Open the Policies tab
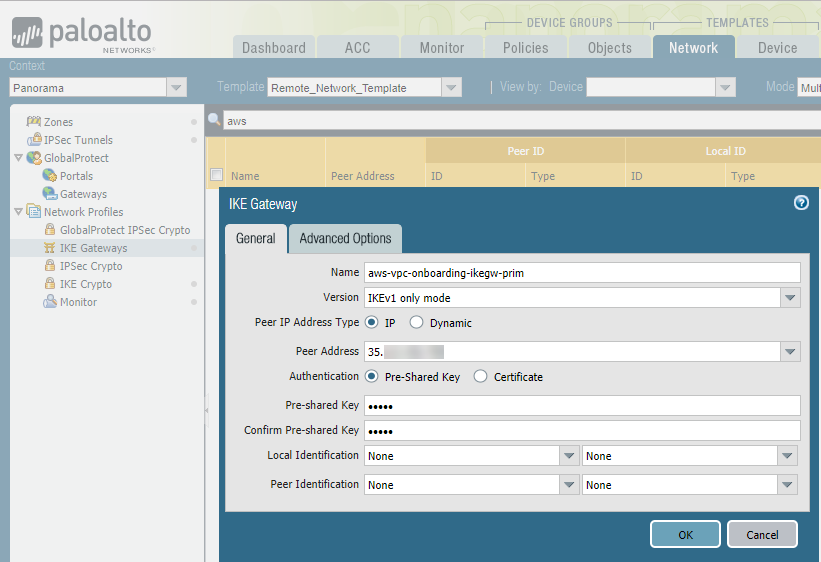Image resolution: width=821 pixels, height=562 pixels. coord(525,48)
